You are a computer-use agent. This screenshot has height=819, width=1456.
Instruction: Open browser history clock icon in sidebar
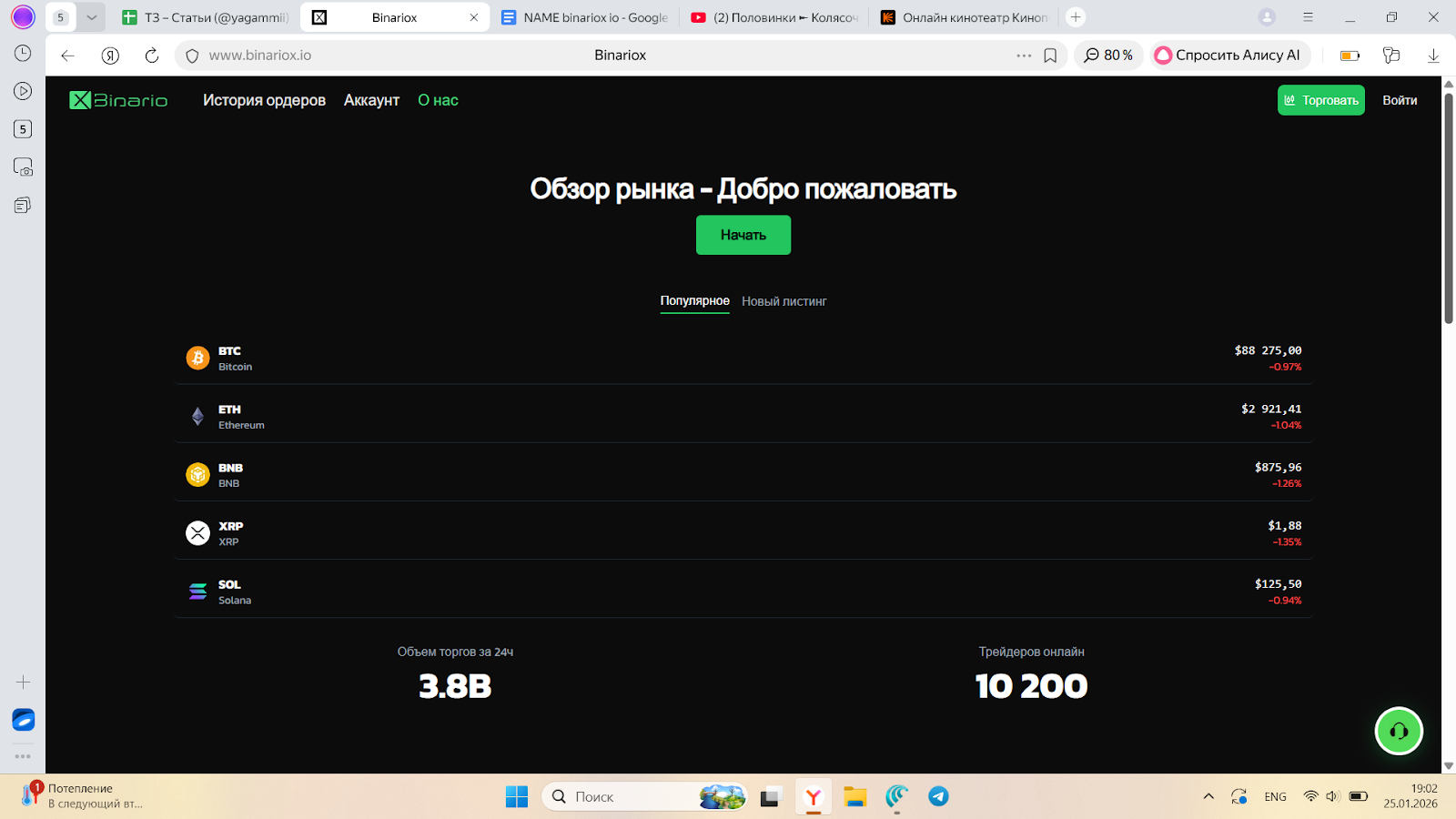click(x=23, y=53)
